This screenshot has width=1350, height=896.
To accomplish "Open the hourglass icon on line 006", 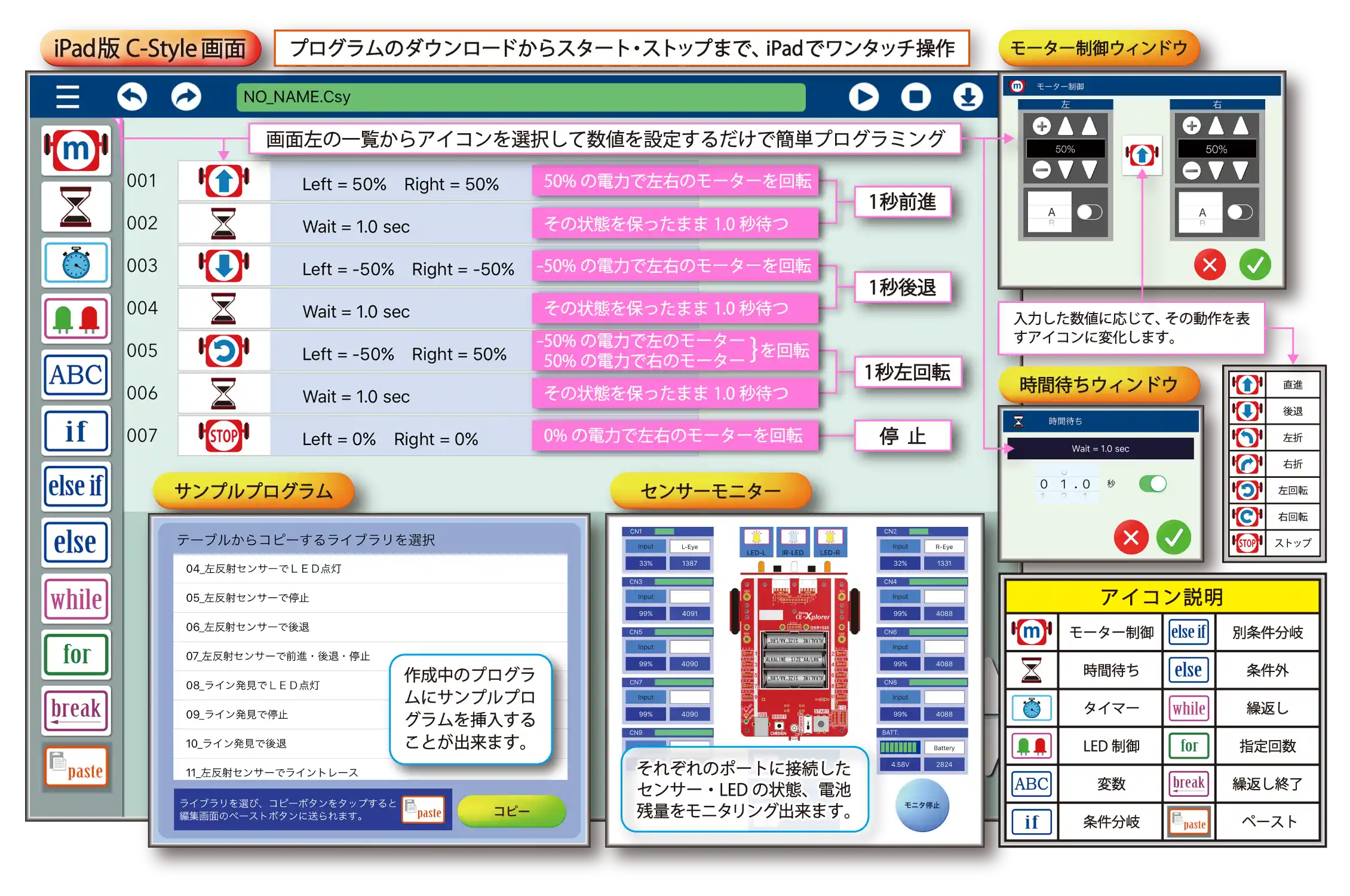I will click(223, 394).
